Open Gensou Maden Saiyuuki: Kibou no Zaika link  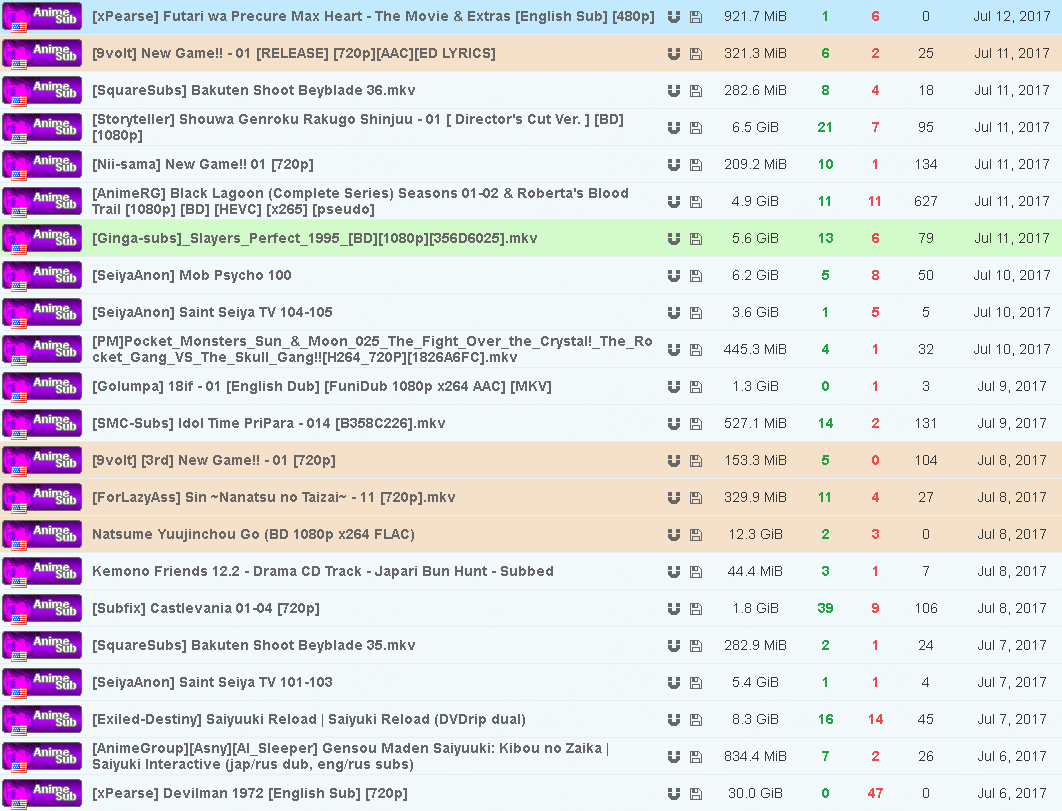point(351,756)
